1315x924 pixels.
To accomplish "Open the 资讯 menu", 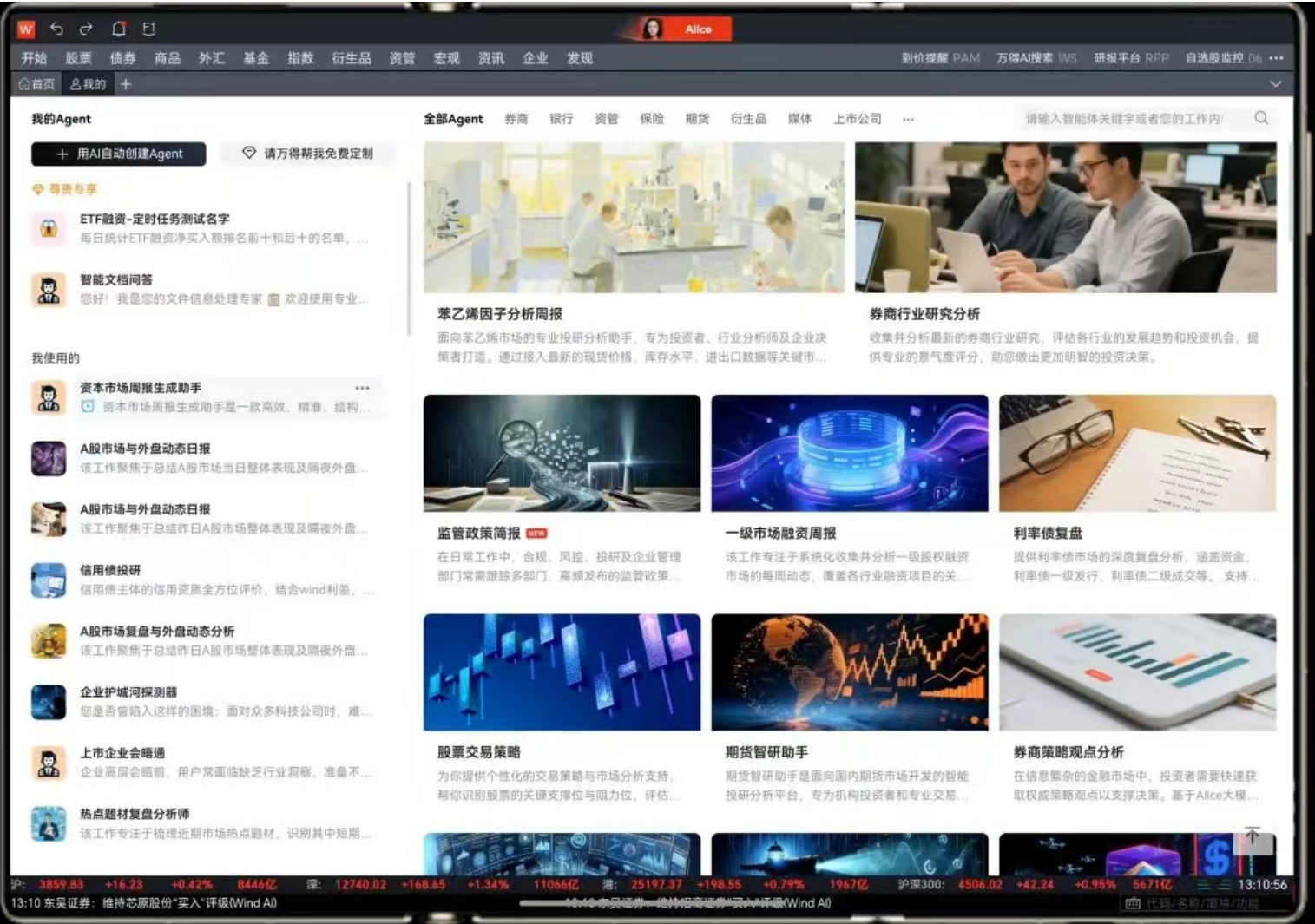I will click(491, 58).
